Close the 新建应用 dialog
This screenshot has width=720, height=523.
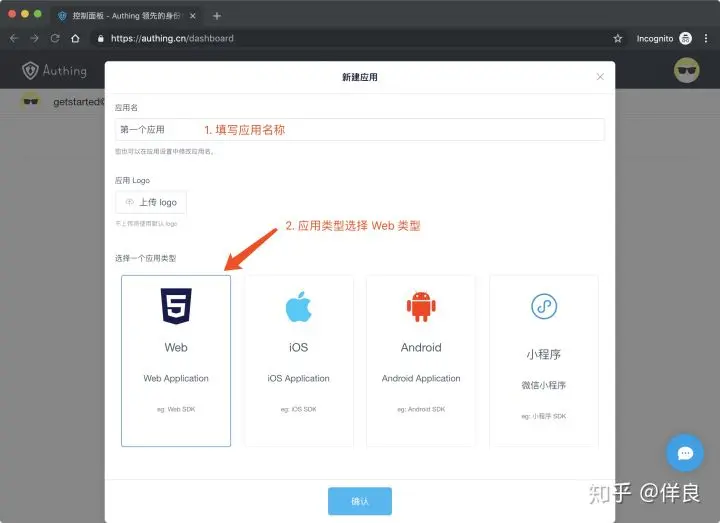tap(600, 77)
